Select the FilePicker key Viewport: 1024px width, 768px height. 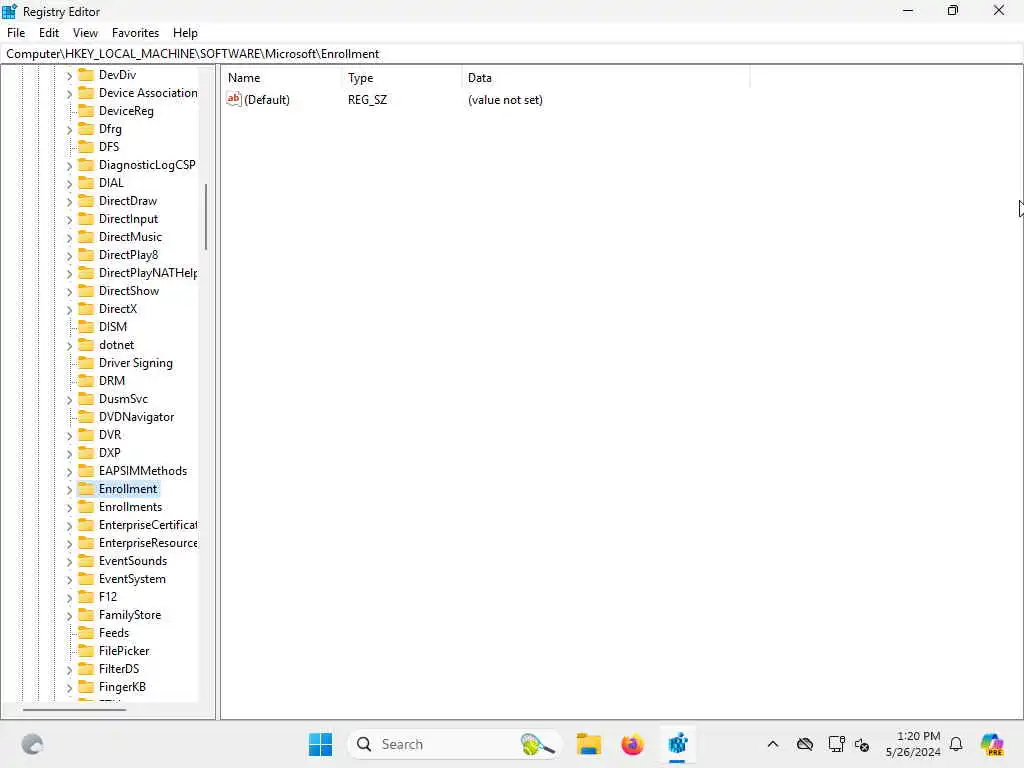124,650
